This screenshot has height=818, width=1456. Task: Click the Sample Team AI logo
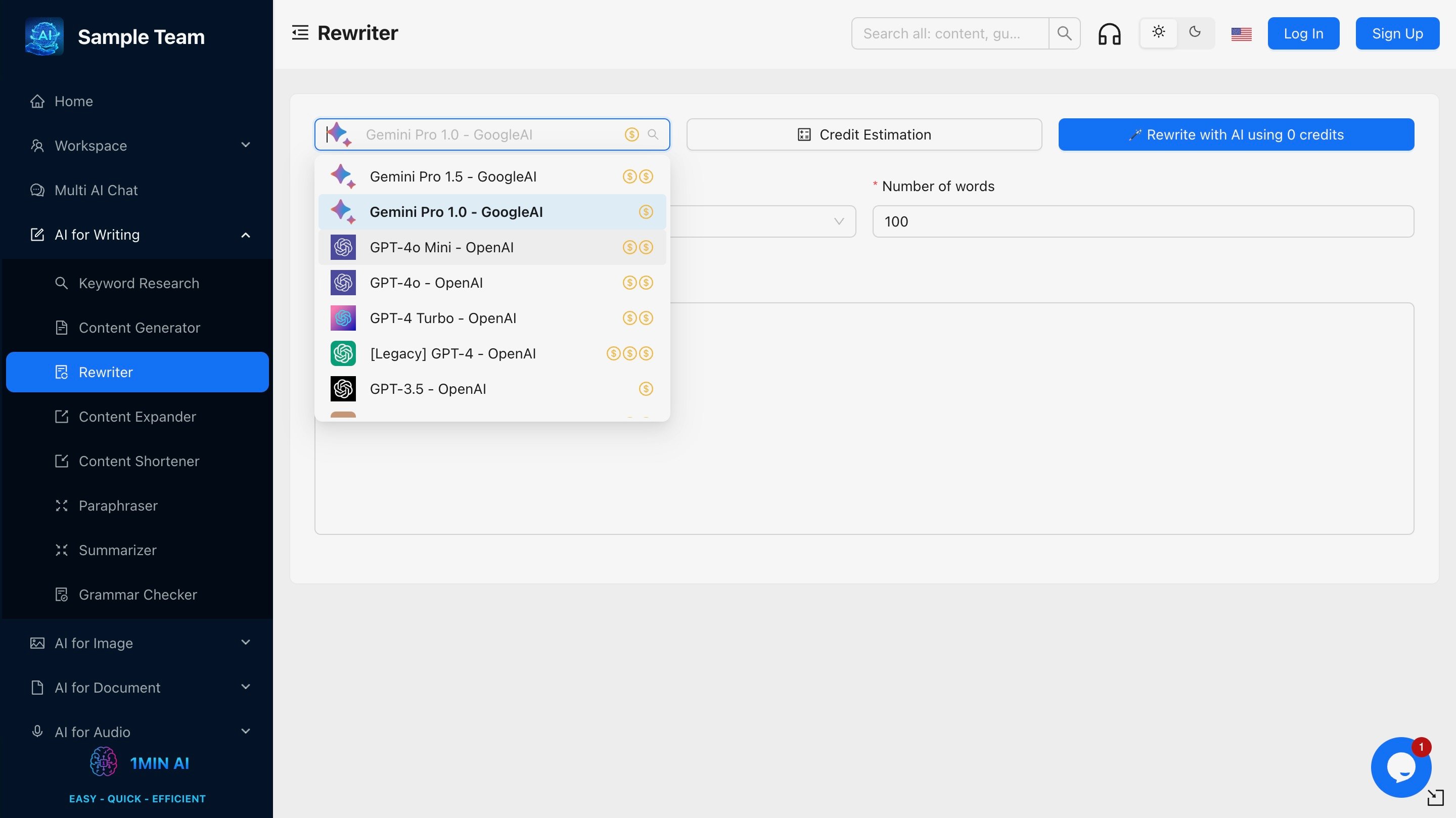tap(44, 37)
